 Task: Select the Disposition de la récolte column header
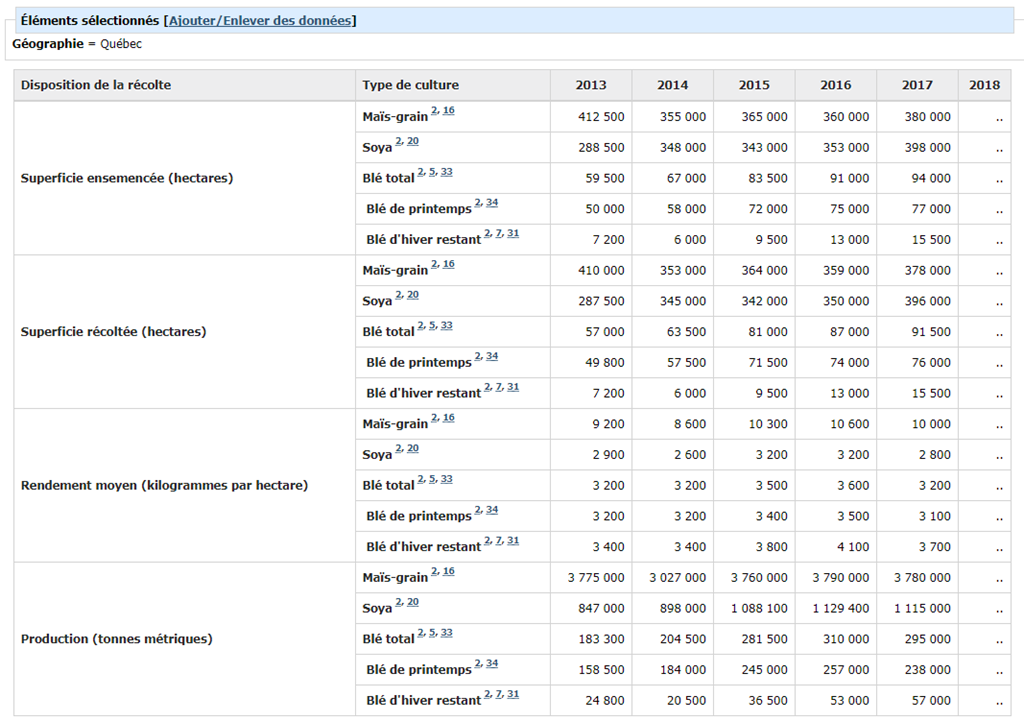(x=96, y=85)
